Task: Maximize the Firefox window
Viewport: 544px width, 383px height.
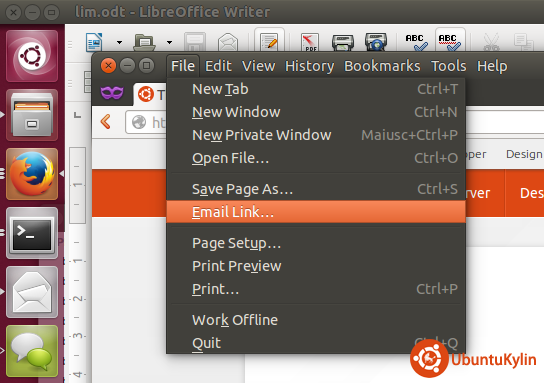Action: point(146,66)
